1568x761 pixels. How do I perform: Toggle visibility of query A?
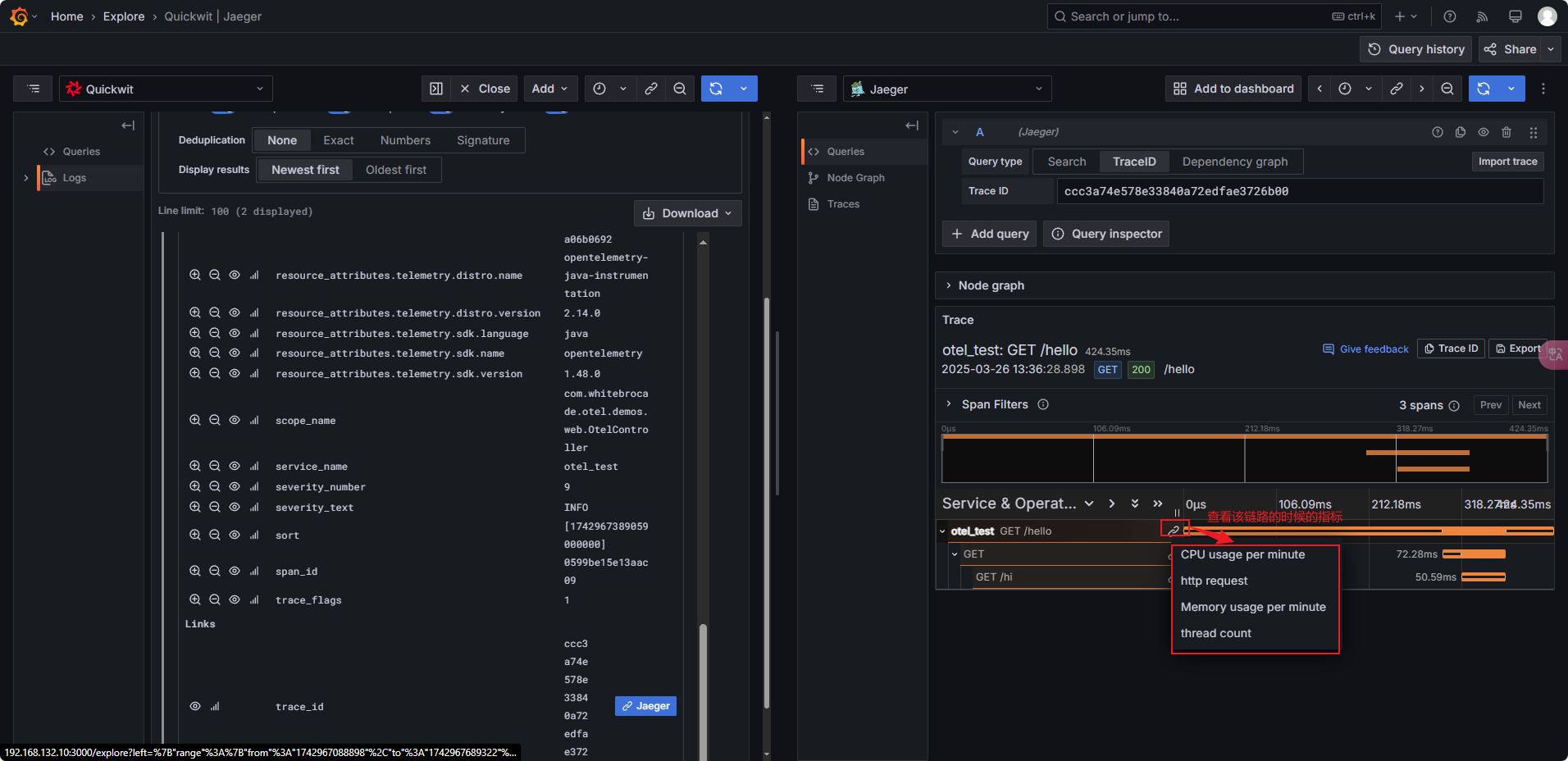coord(1484,132)
